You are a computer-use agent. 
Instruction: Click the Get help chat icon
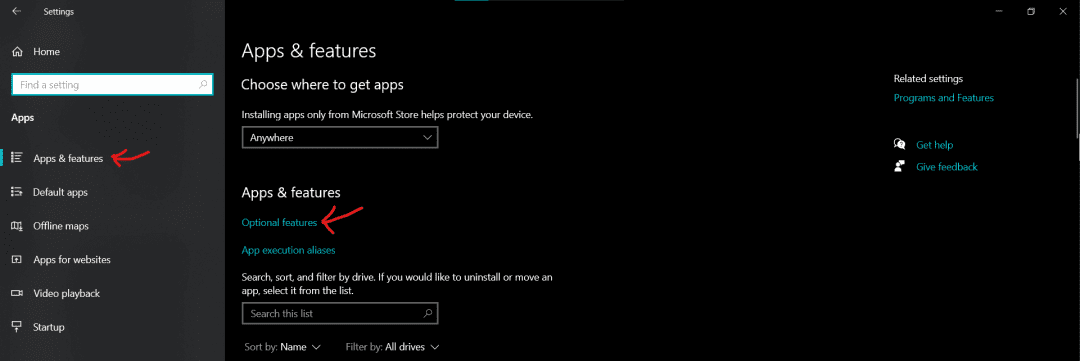tap(900, 145)
